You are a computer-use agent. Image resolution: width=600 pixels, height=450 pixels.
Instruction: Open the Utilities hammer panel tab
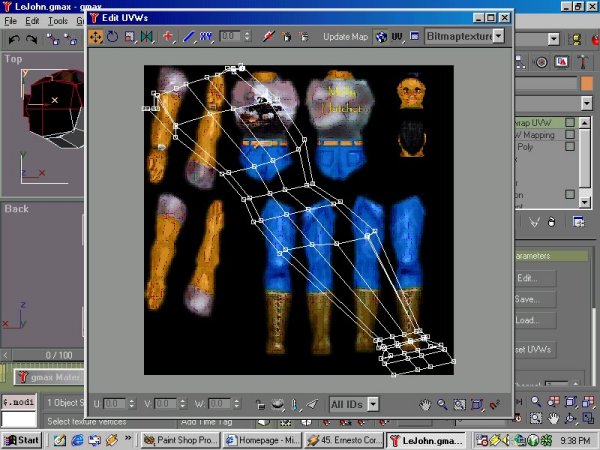(582, 62)
